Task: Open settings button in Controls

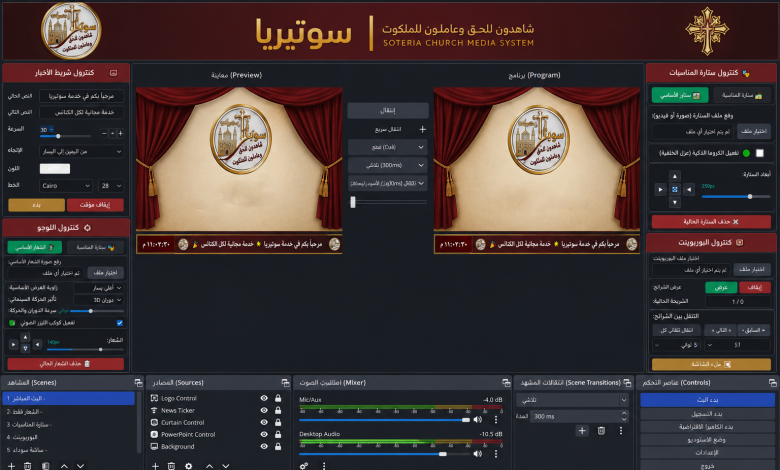Action: (707, 453)
